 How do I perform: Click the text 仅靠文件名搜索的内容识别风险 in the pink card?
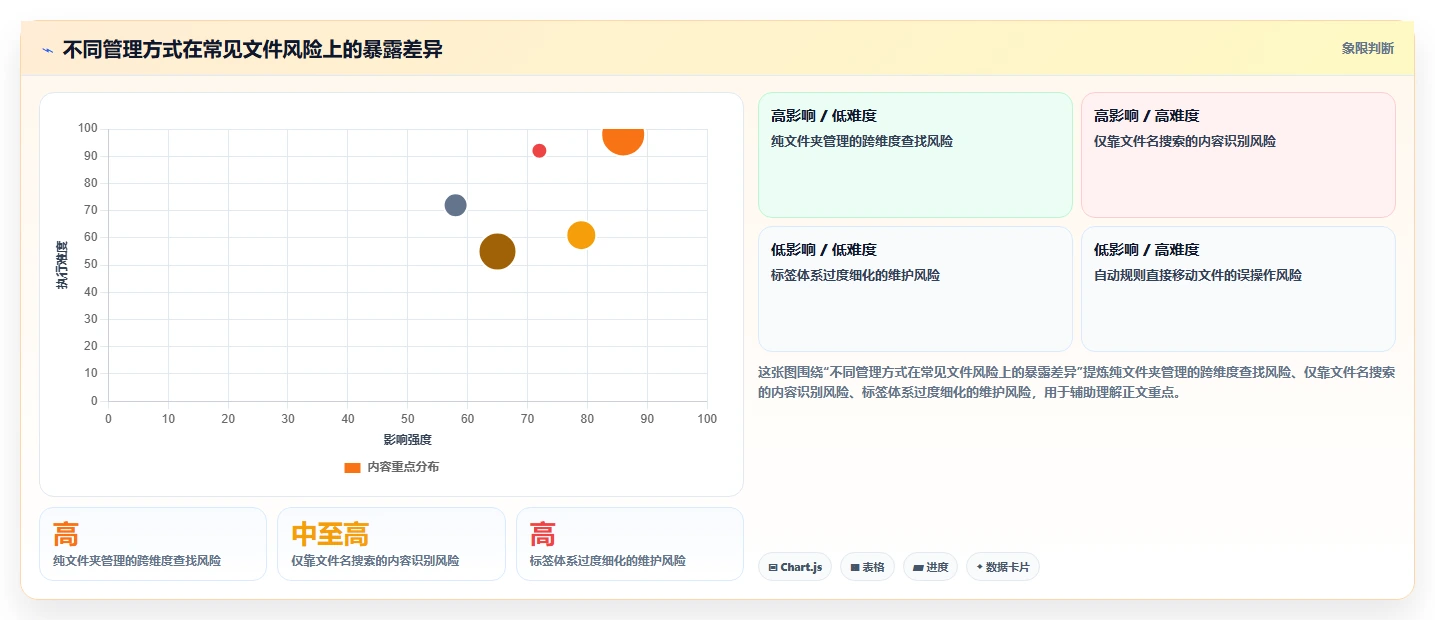point(1185,141)
